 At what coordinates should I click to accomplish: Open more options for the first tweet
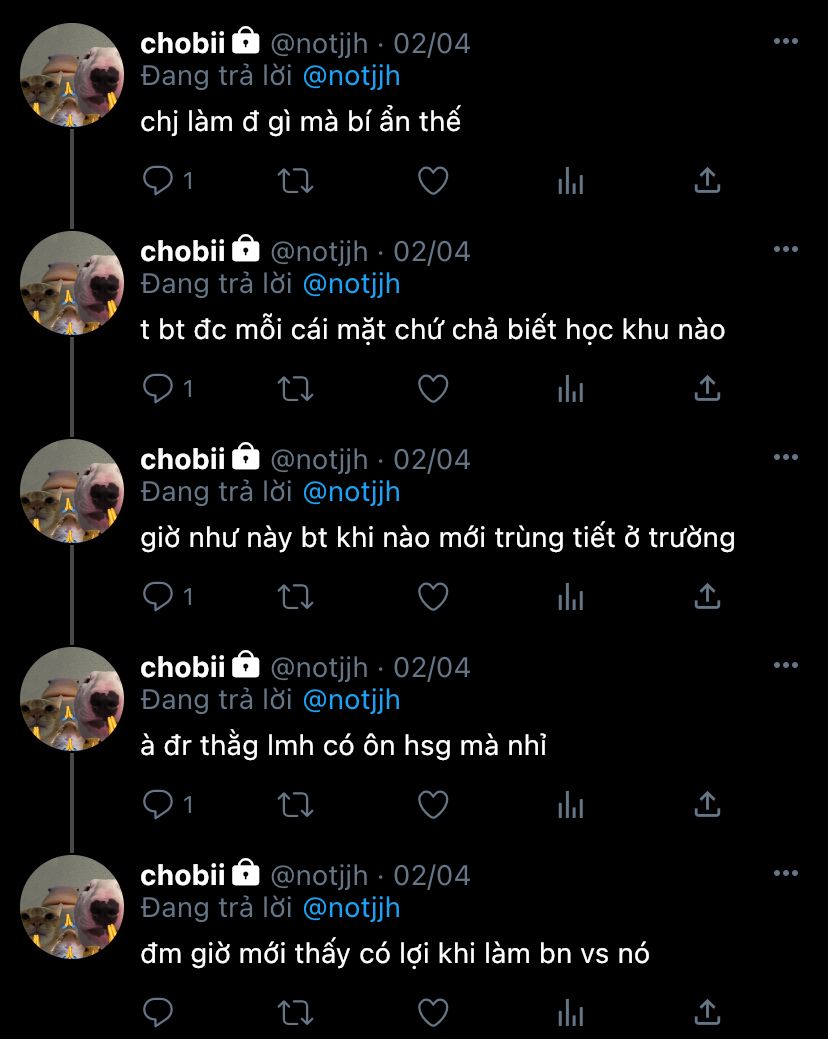tap(786, 41)
